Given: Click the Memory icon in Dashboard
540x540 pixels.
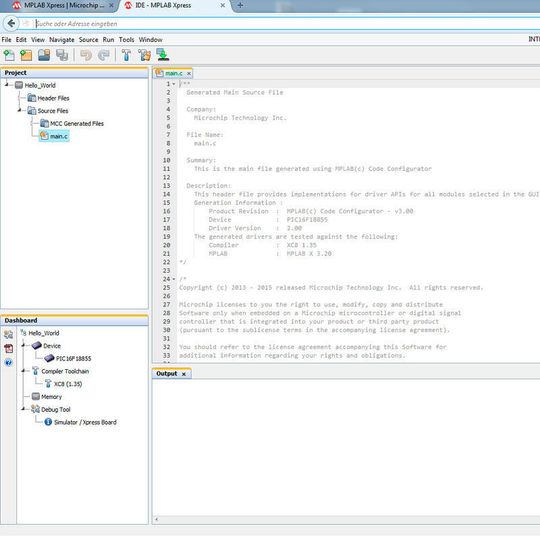Looking at the screenshot, I should (x=35, y=396).
